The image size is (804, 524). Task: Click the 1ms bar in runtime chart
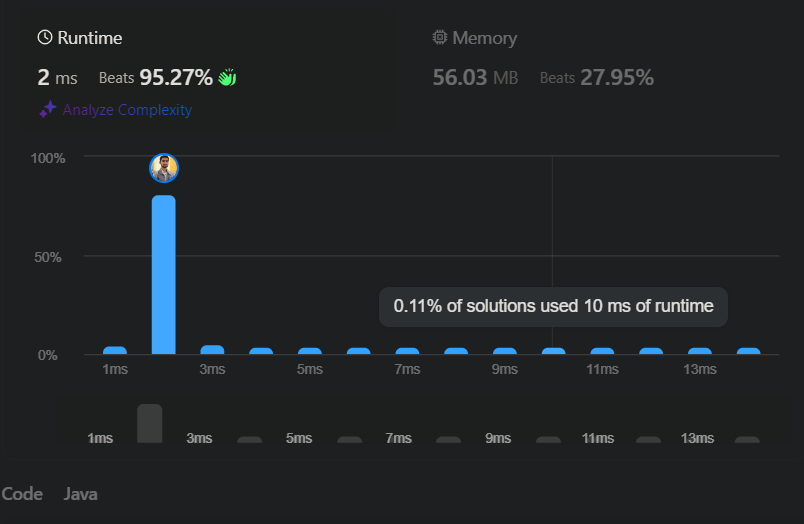click(115, 351)
